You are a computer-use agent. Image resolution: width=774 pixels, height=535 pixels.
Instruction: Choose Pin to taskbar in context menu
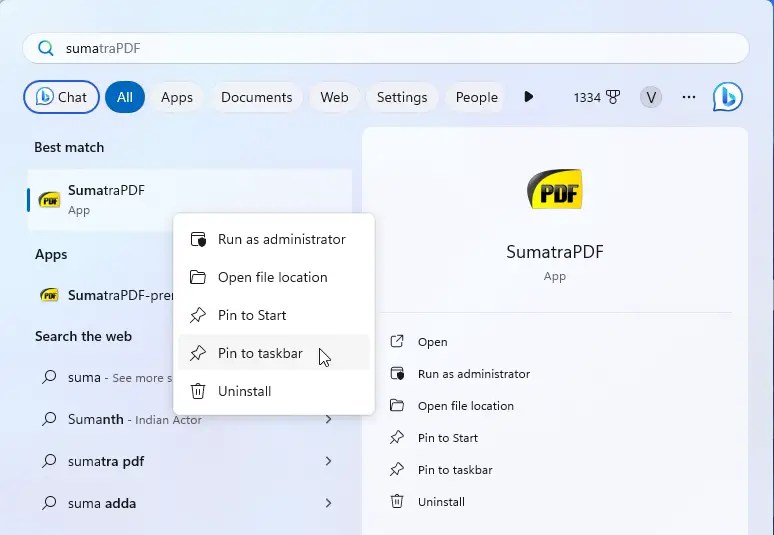coord(274,353)
